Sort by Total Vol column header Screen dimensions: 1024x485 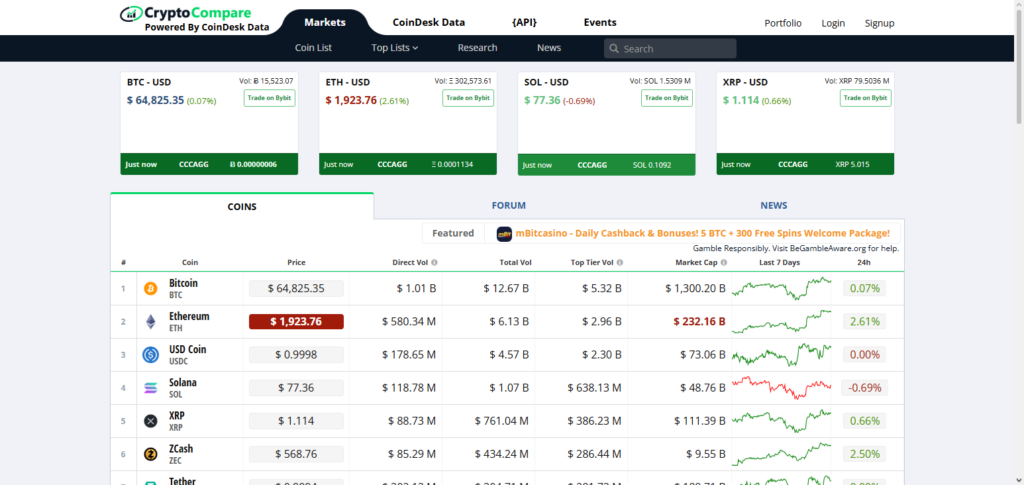pos(517,262)
